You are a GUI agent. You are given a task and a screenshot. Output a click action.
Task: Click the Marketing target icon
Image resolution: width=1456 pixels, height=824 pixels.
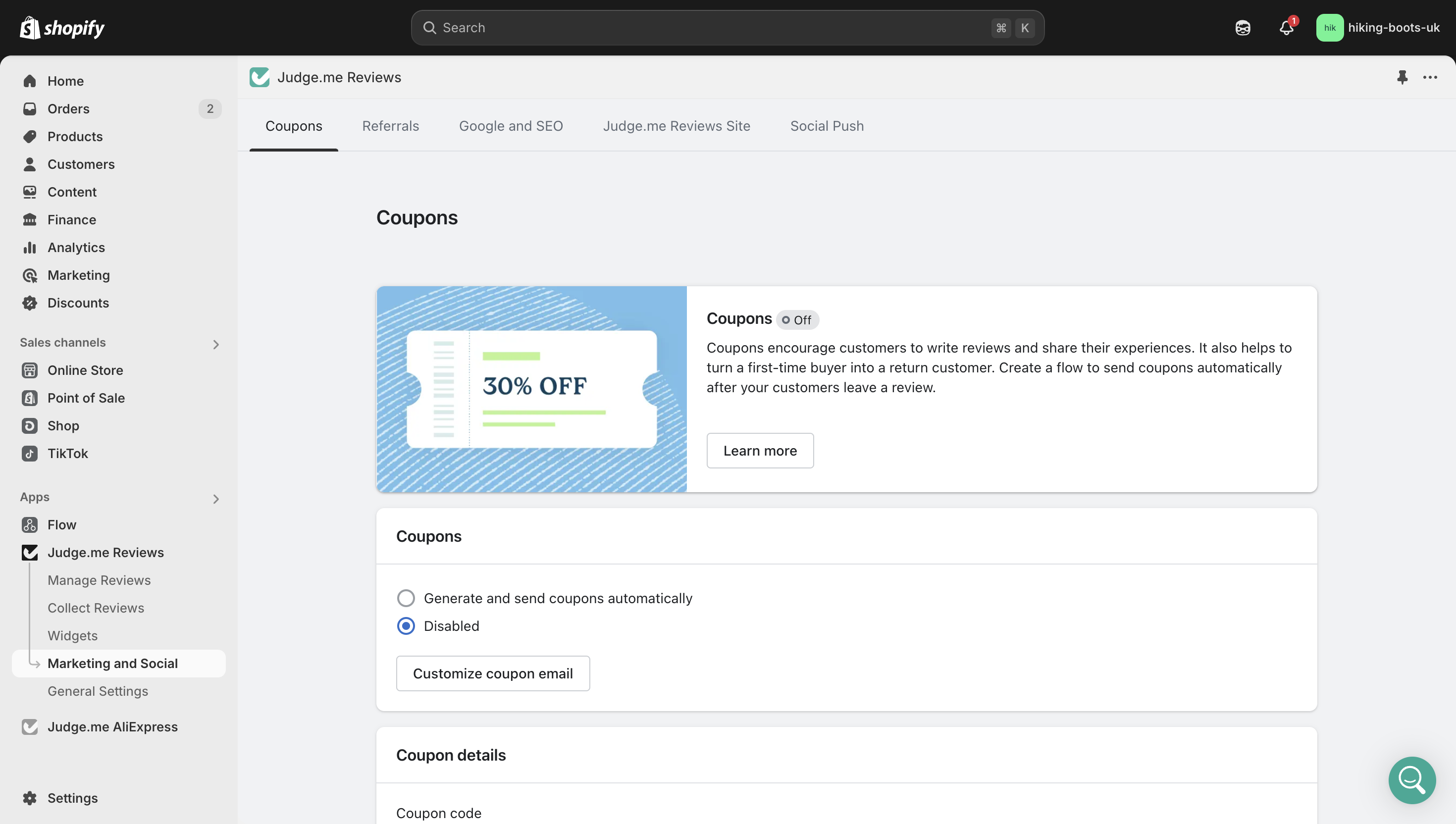tap(30, 275)
